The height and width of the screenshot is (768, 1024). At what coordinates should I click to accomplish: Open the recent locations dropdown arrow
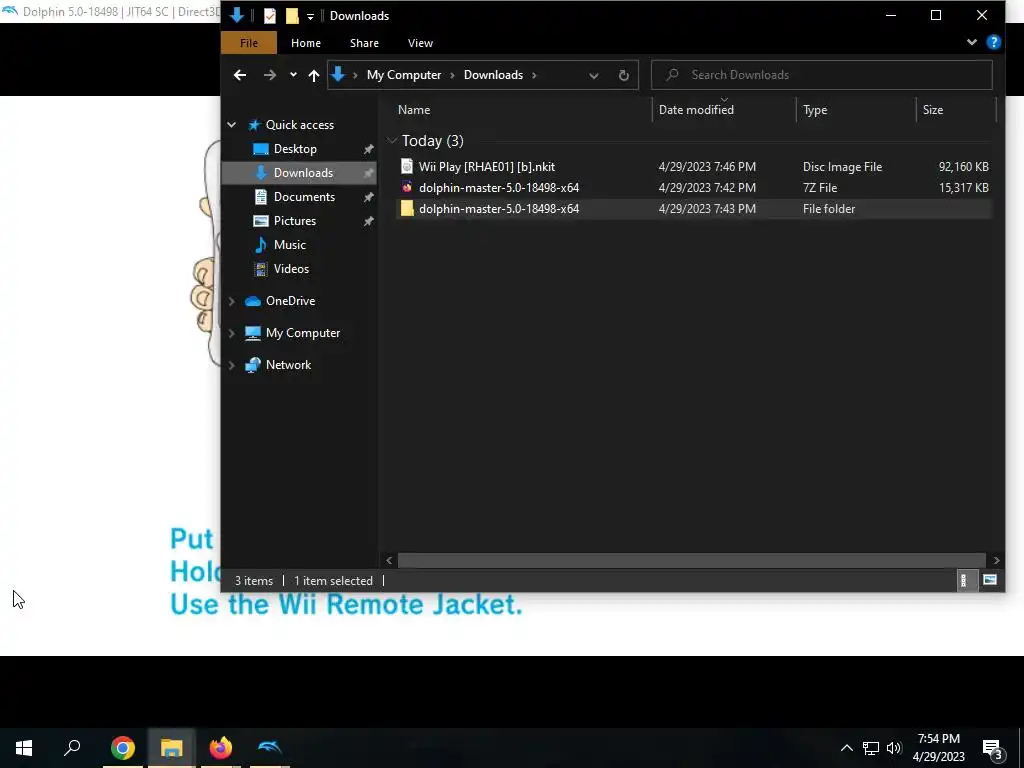(x=293, y=75)
